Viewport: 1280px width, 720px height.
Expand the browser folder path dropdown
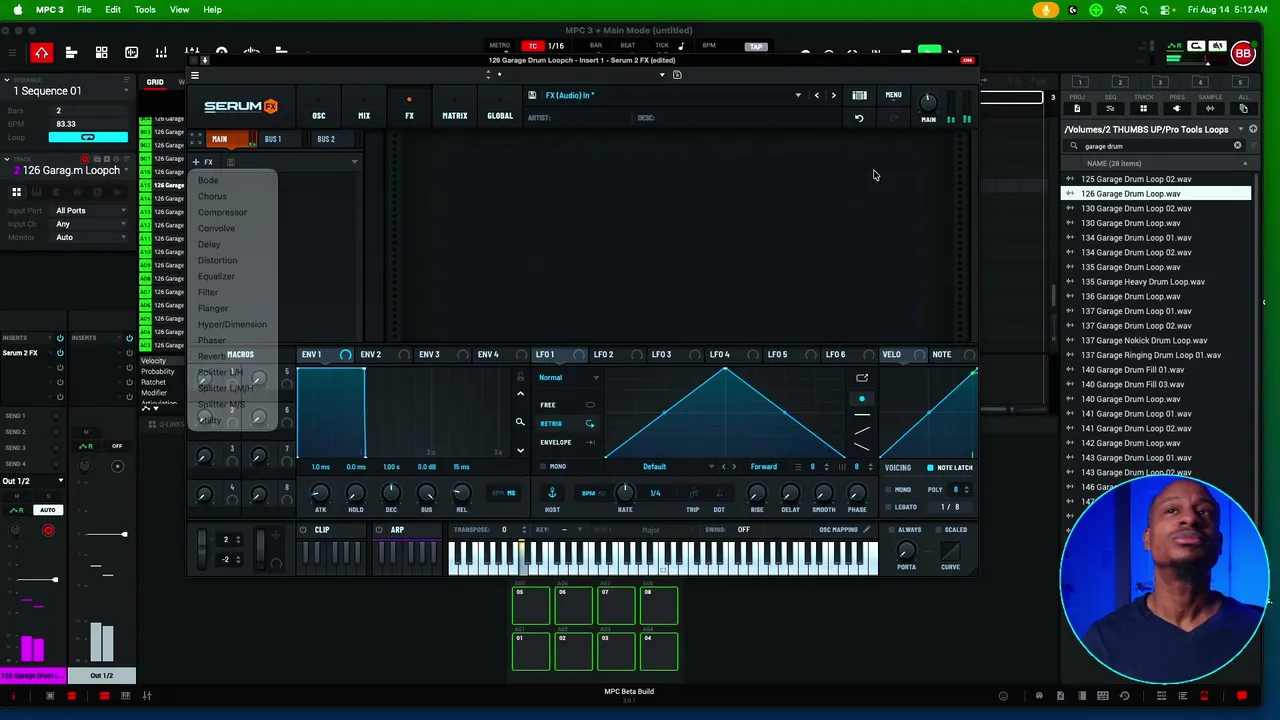coord(1241,130)
